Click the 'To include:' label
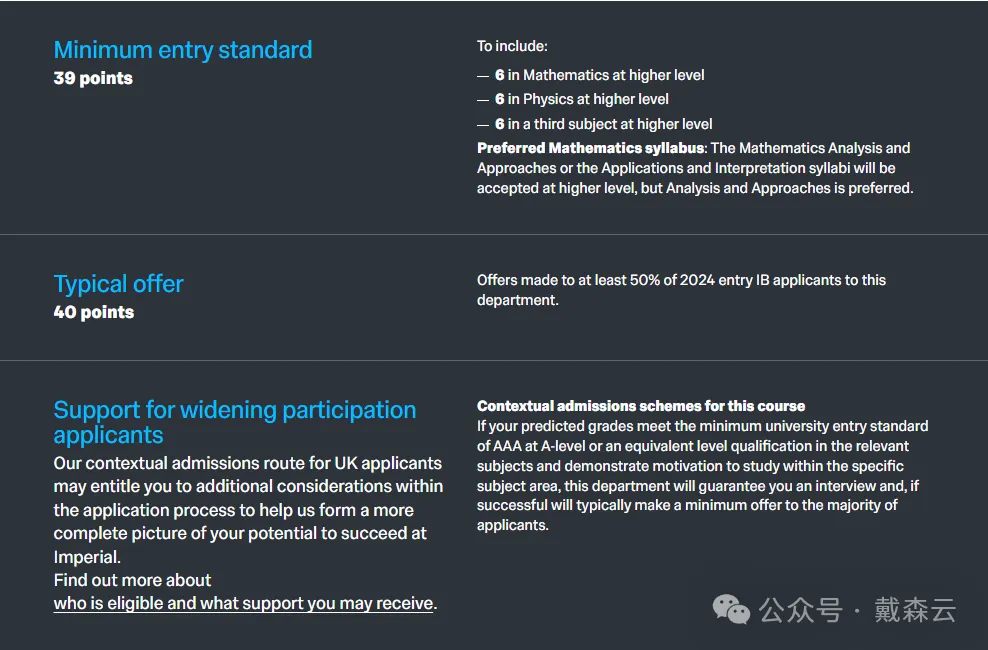Viewport: 988px width, 650px height. pos(512,46)
